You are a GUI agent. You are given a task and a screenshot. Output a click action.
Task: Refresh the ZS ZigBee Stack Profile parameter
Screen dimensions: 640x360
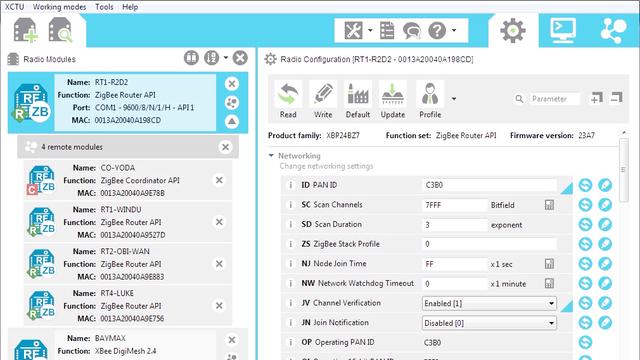tap(585, 244)
